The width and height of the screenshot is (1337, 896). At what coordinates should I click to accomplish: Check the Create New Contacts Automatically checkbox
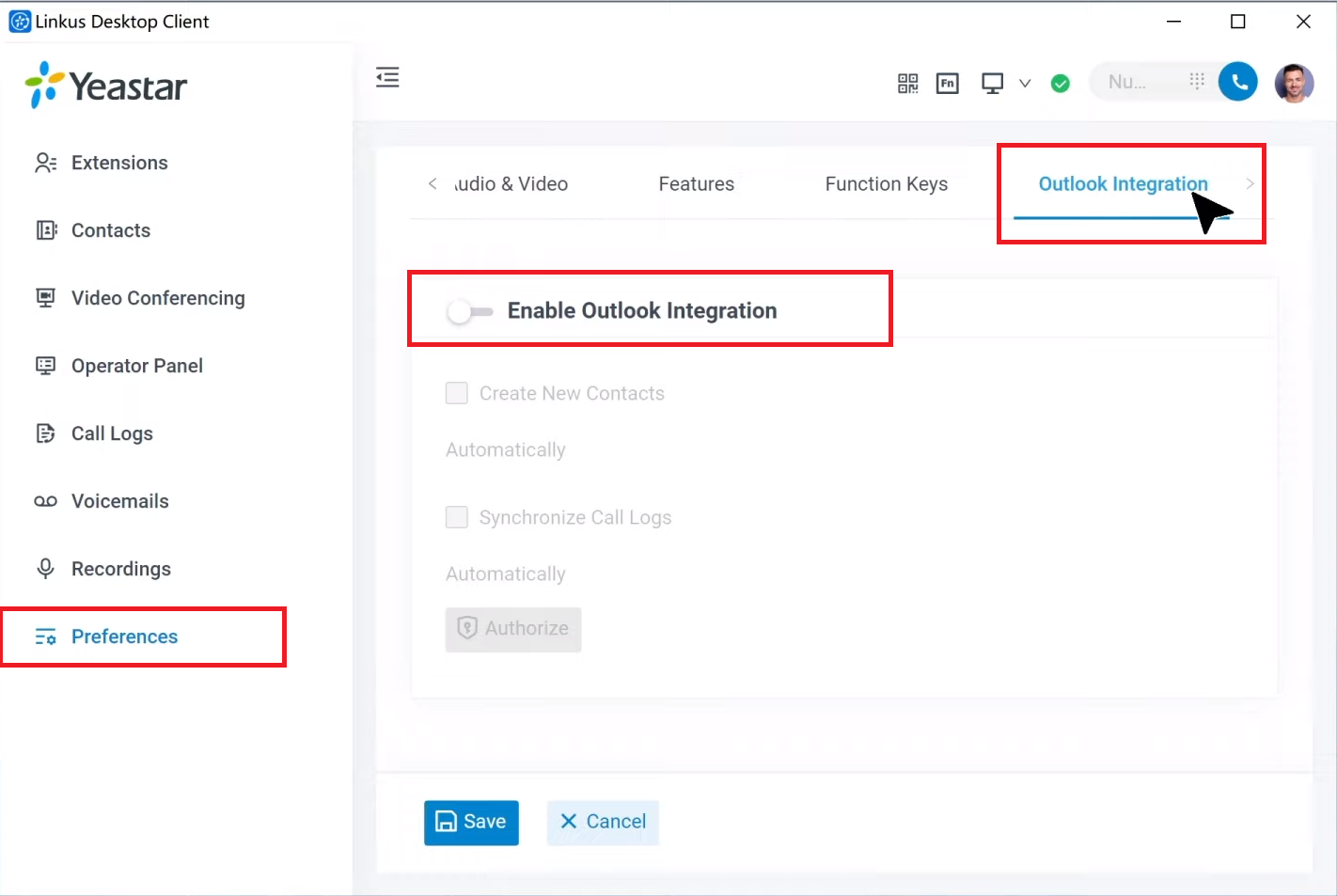(456, 393)
